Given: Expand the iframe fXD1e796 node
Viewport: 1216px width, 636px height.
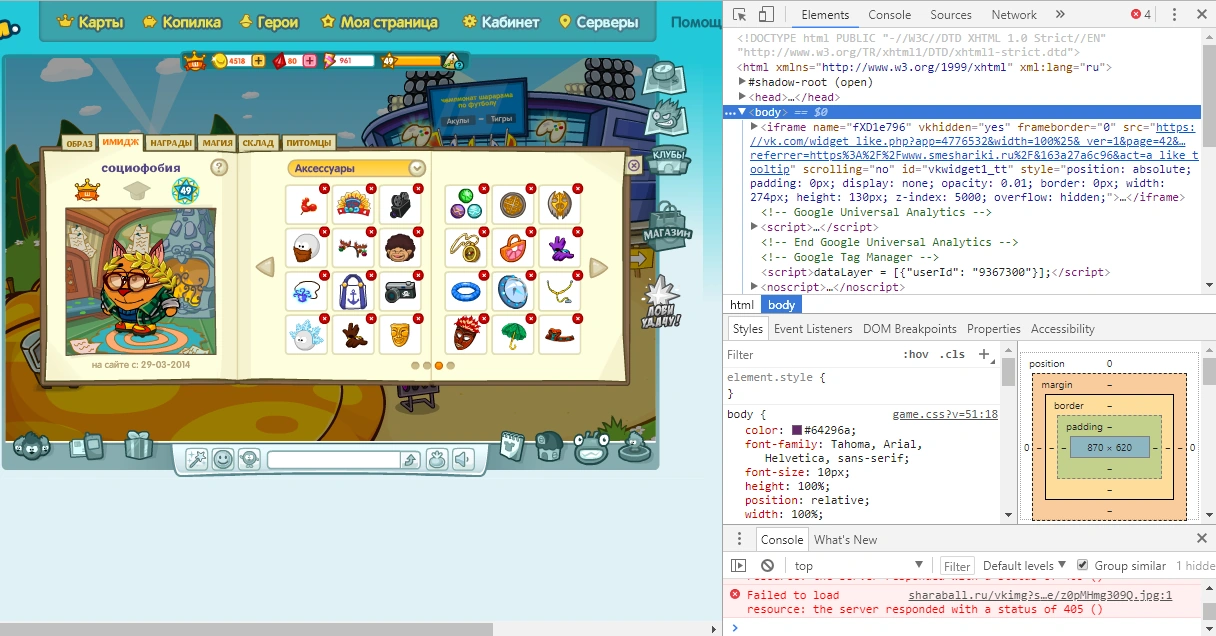Looking at the screenshot, I should tap(755, 127).
